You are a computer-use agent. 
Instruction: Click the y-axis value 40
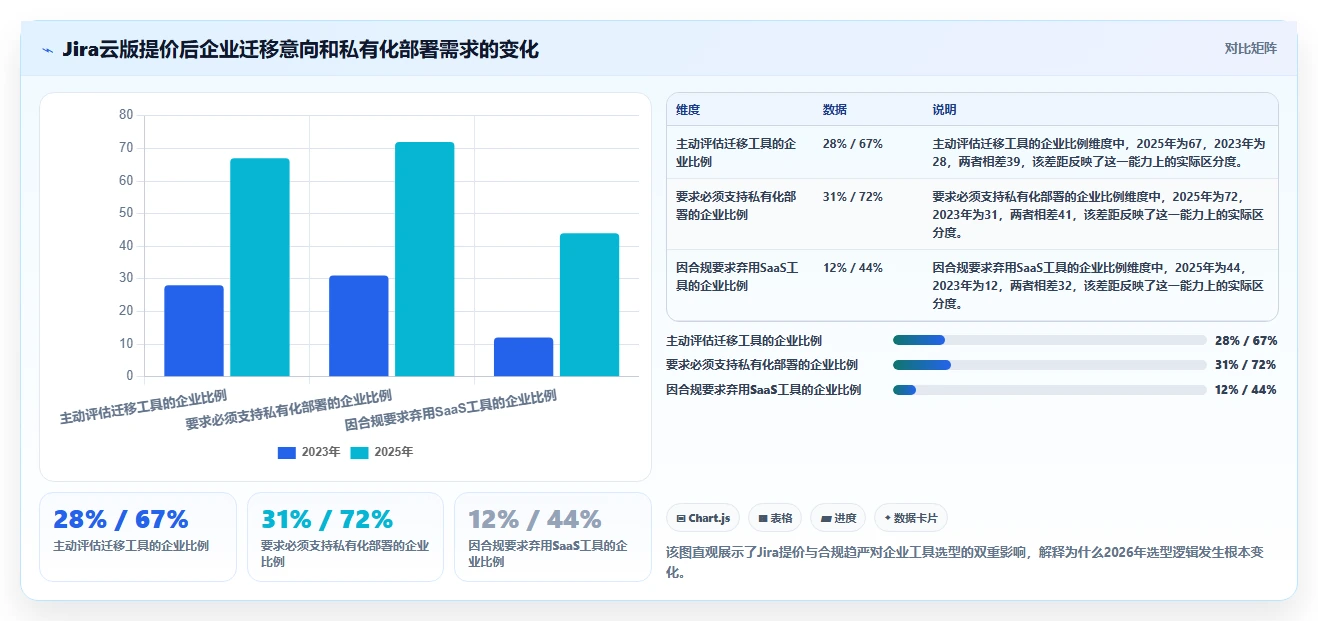coord(126,246)
